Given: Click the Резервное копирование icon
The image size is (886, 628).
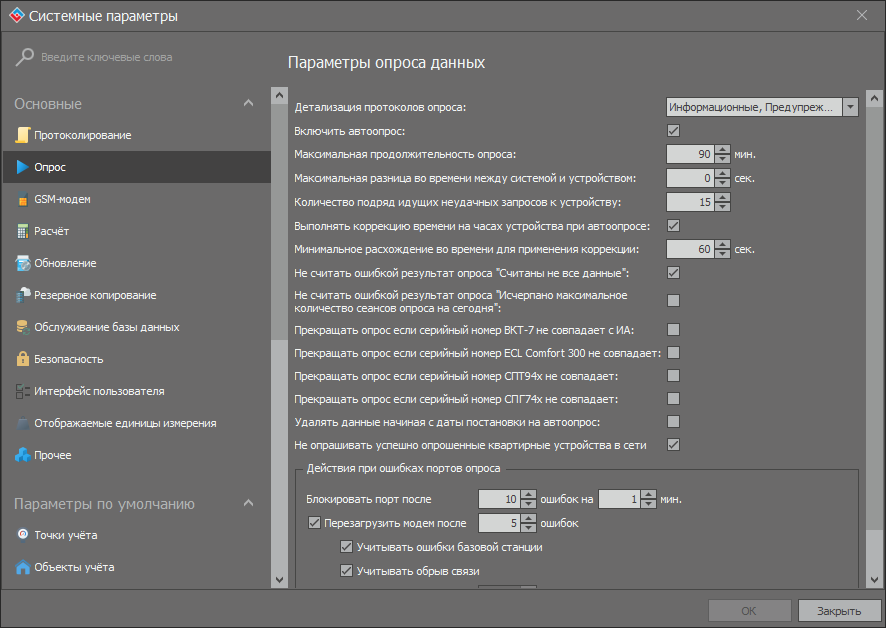Looking at the screenshot, I should tap(23, 295).
